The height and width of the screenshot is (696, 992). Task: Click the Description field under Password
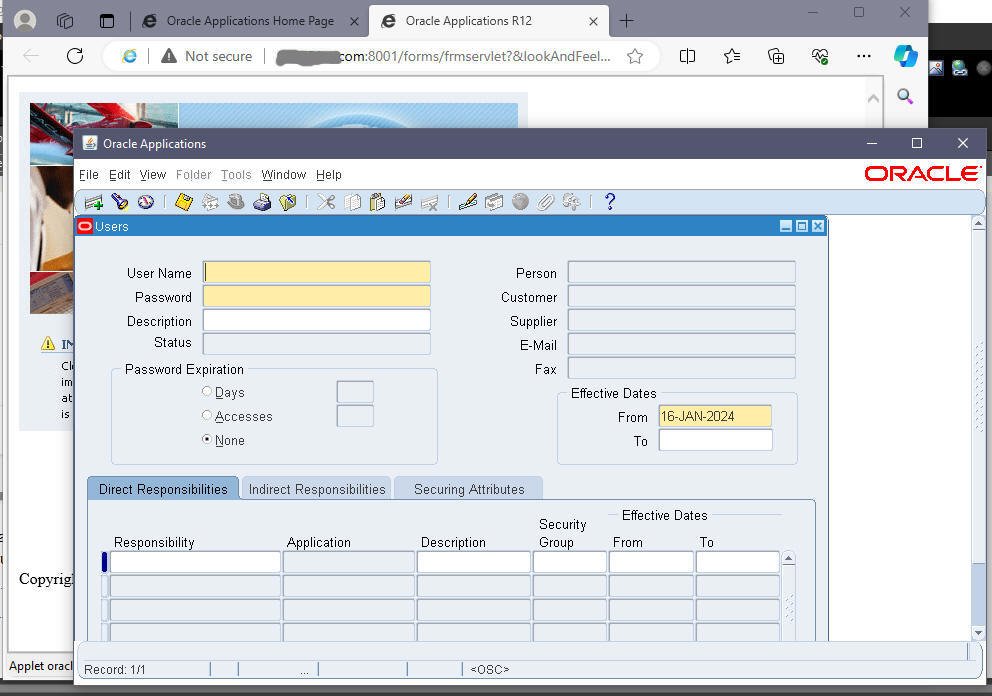click(317, 320)
